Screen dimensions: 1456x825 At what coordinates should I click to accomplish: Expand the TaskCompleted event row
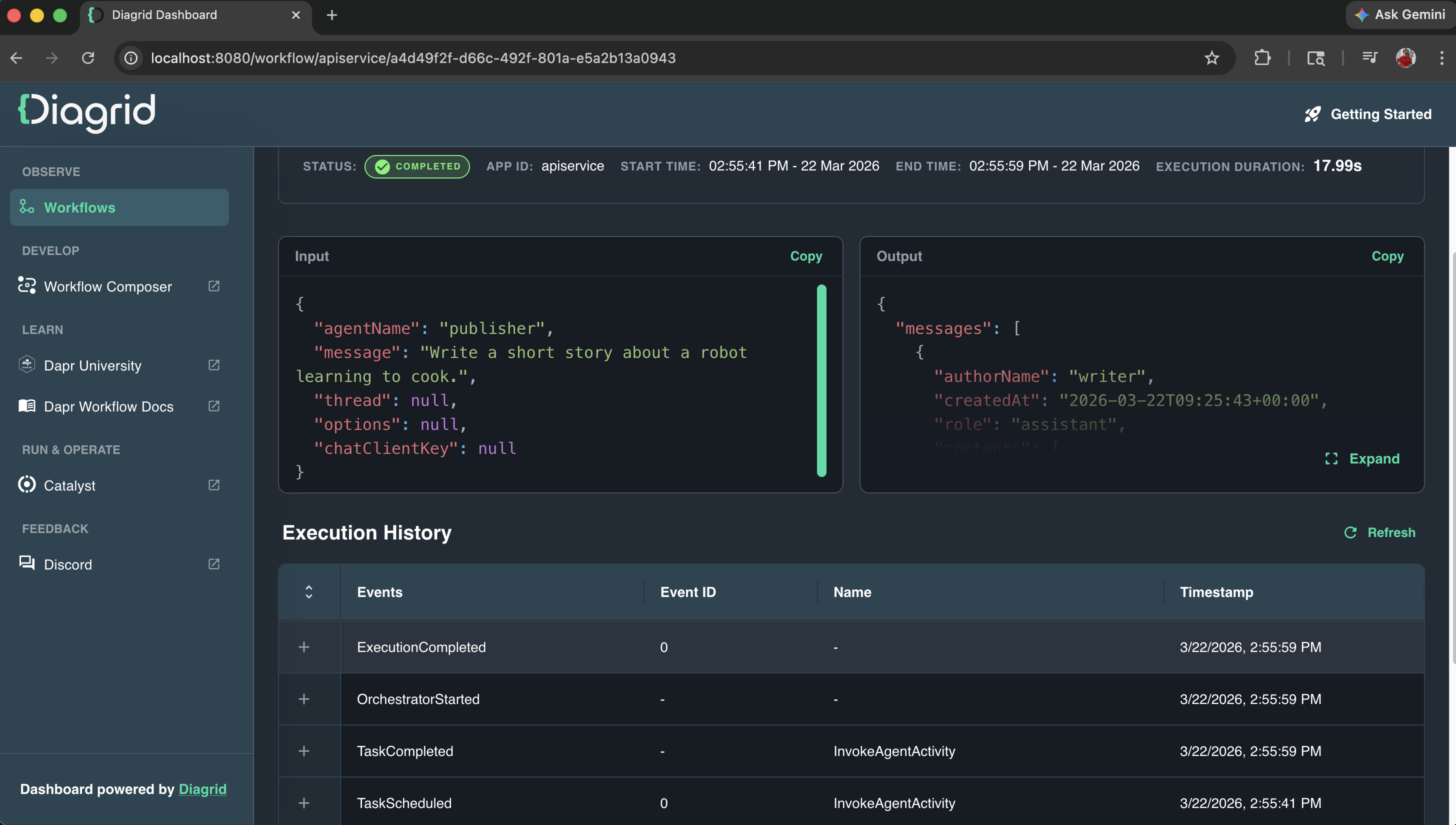304,751
